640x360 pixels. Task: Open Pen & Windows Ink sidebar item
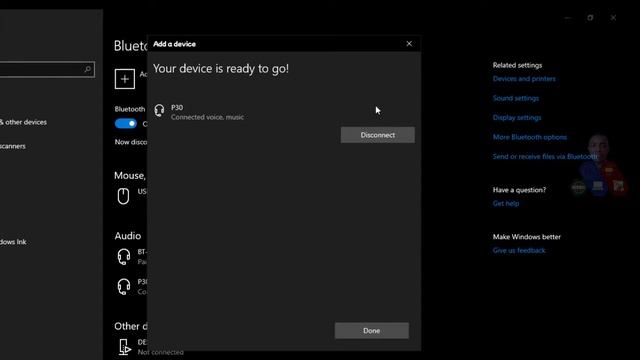pos(13,242)
